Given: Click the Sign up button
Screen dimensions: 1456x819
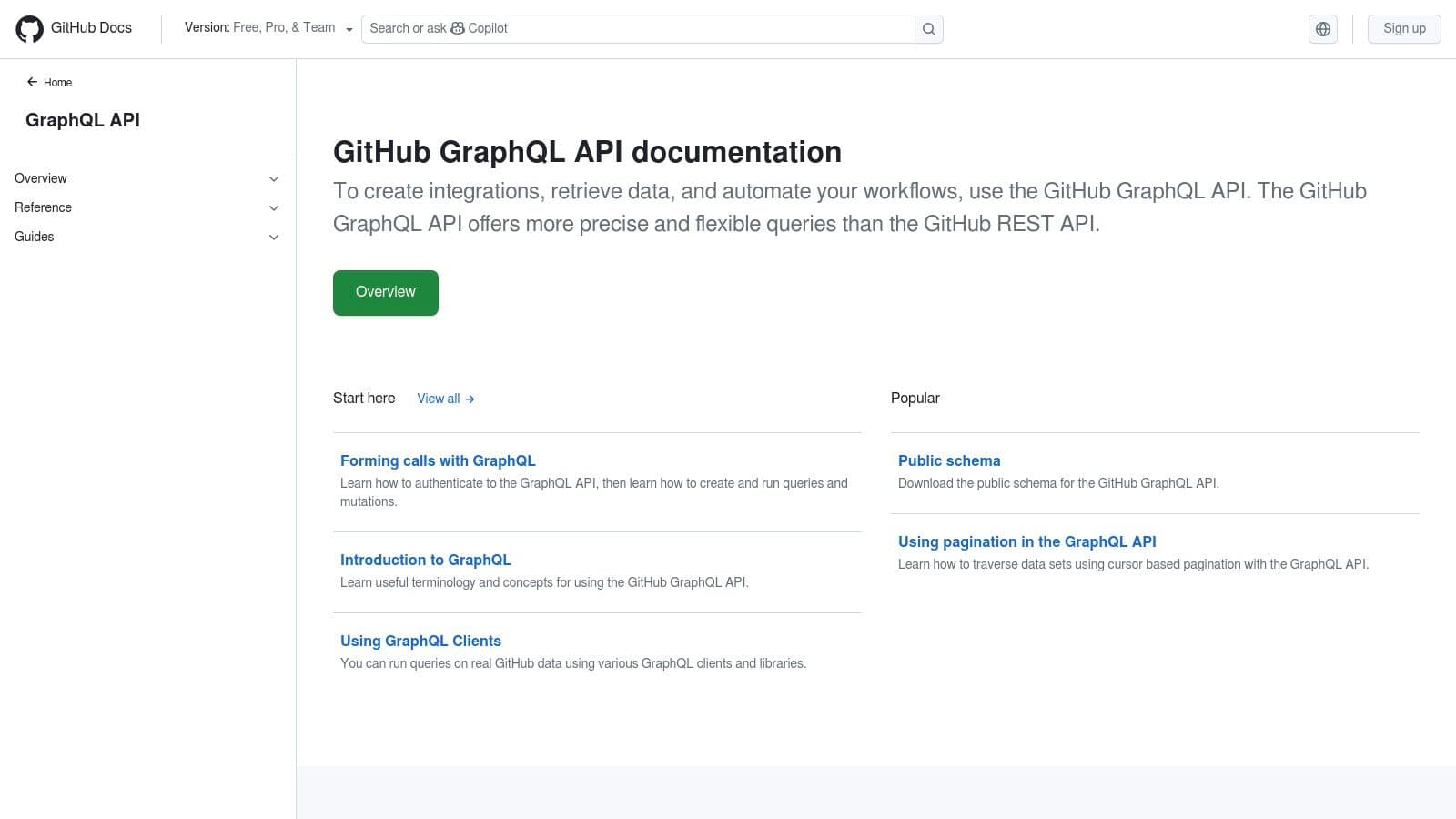Looking at the screenshot, I should [x=1404, y=28].
